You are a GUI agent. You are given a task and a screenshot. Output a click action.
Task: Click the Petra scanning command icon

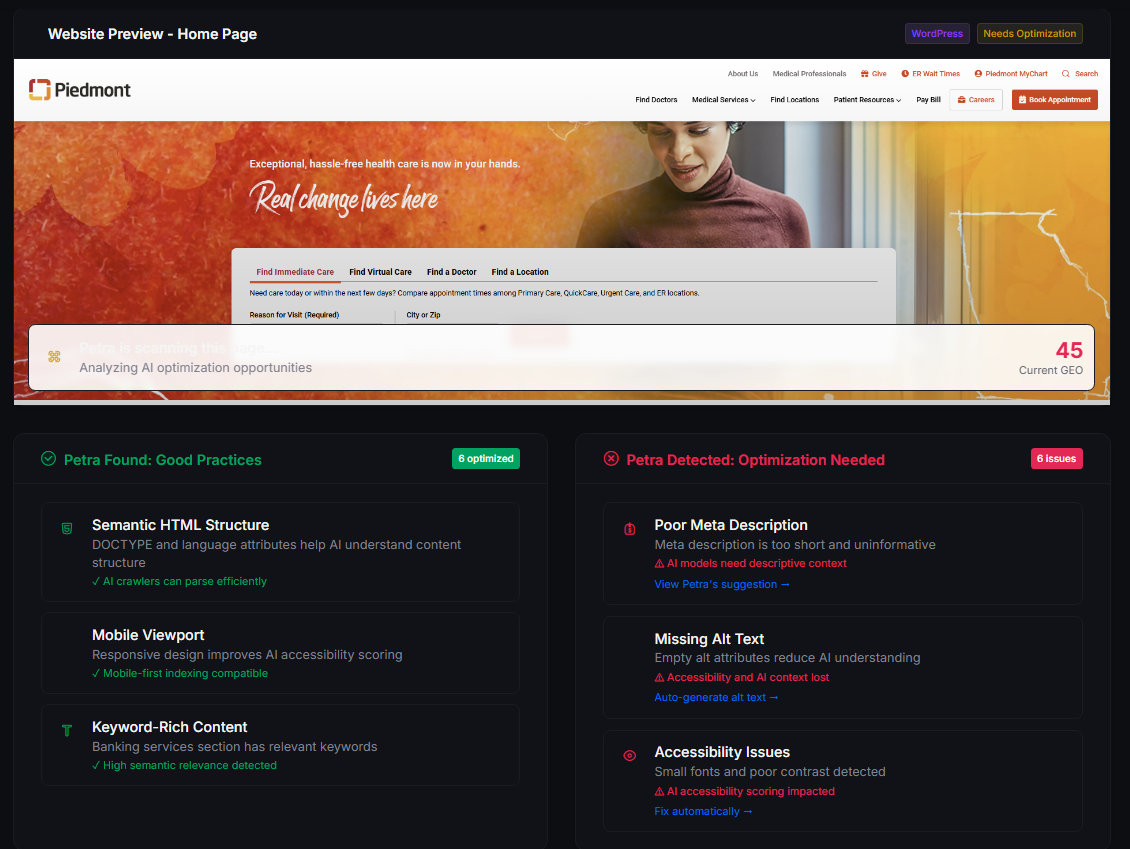coord(54,357)
